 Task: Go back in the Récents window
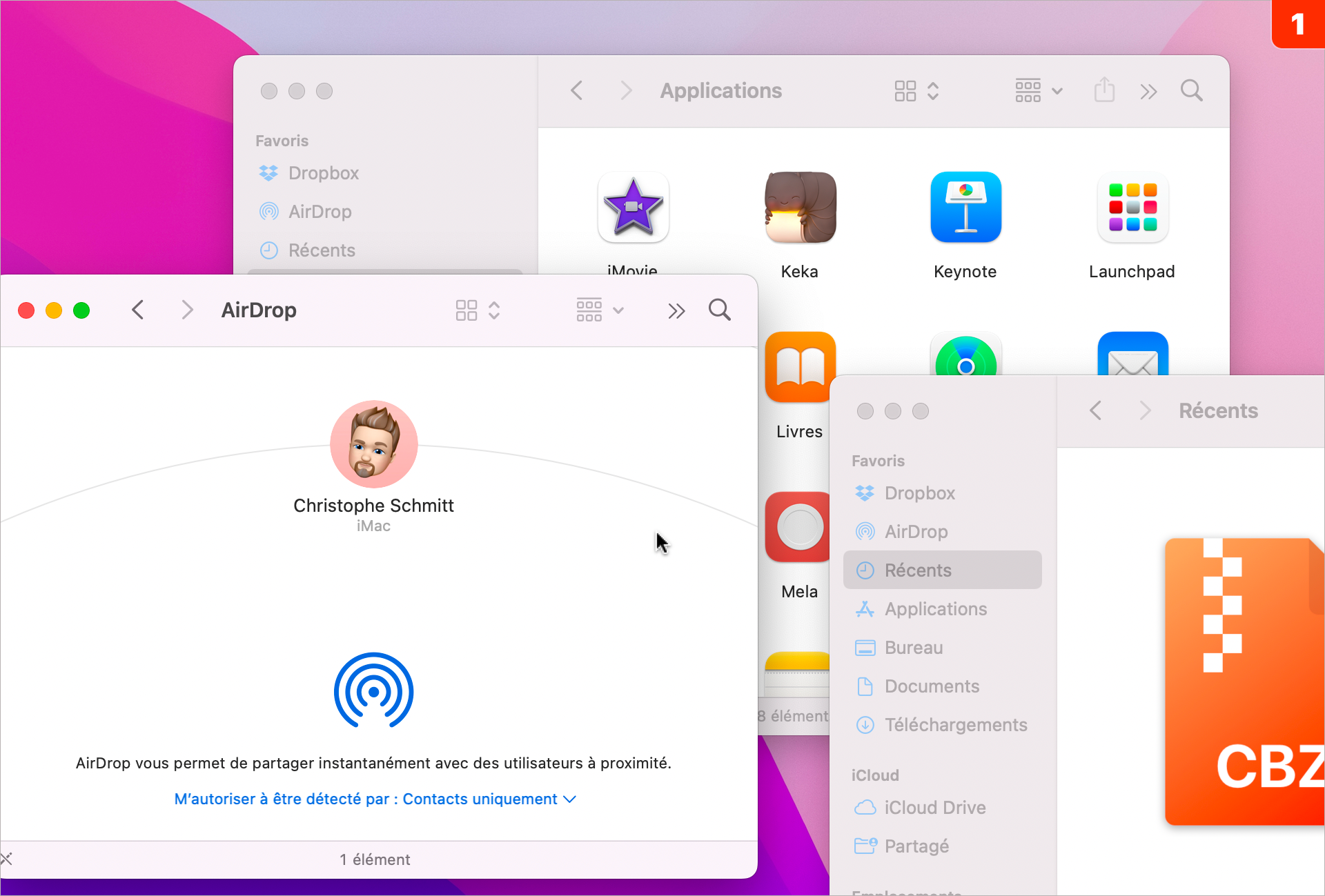click(1096, 410)
